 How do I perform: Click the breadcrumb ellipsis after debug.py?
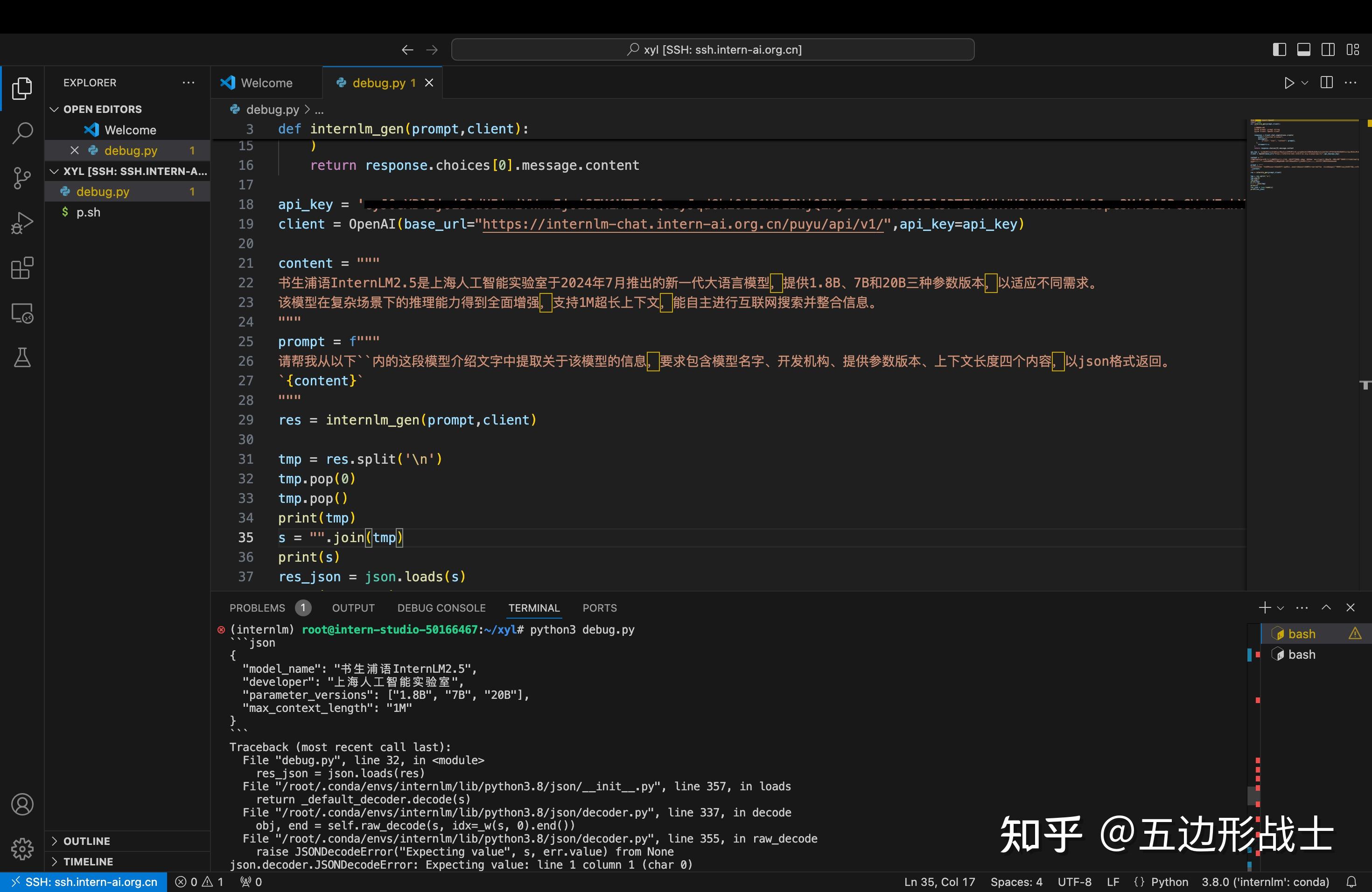coord(319,110)
